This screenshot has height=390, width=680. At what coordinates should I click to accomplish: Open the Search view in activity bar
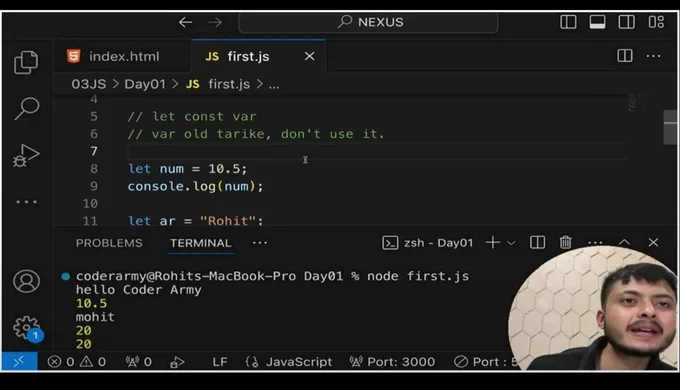(26, 108)
